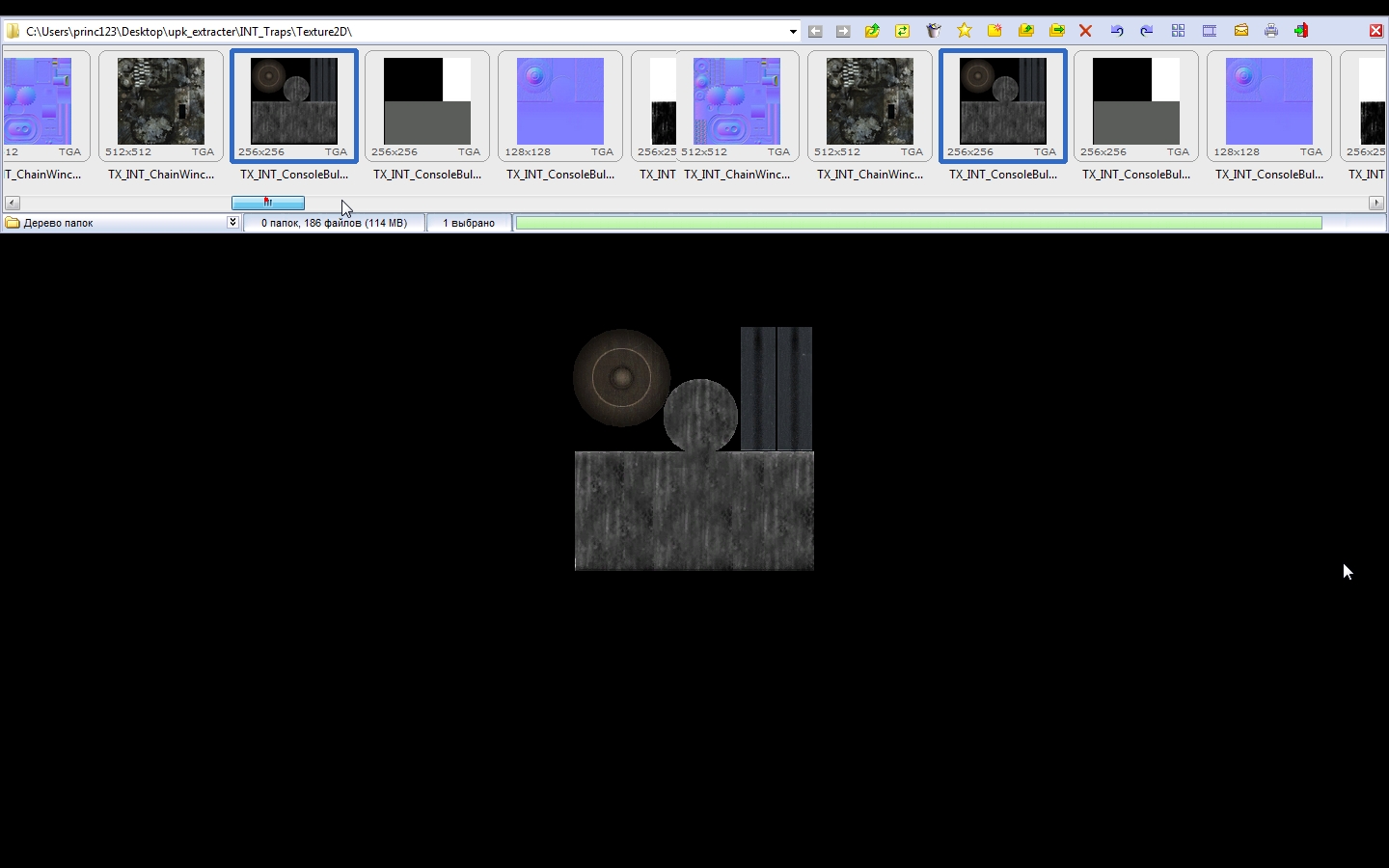Expand the address path dropdown arrow
Viewport: 1389px width, 868px height.
point(793,32)
